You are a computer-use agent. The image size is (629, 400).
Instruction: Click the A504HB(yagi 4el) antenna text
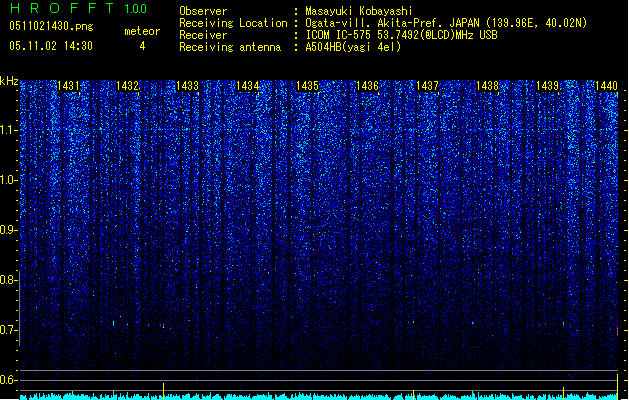[x=353, y=47]
